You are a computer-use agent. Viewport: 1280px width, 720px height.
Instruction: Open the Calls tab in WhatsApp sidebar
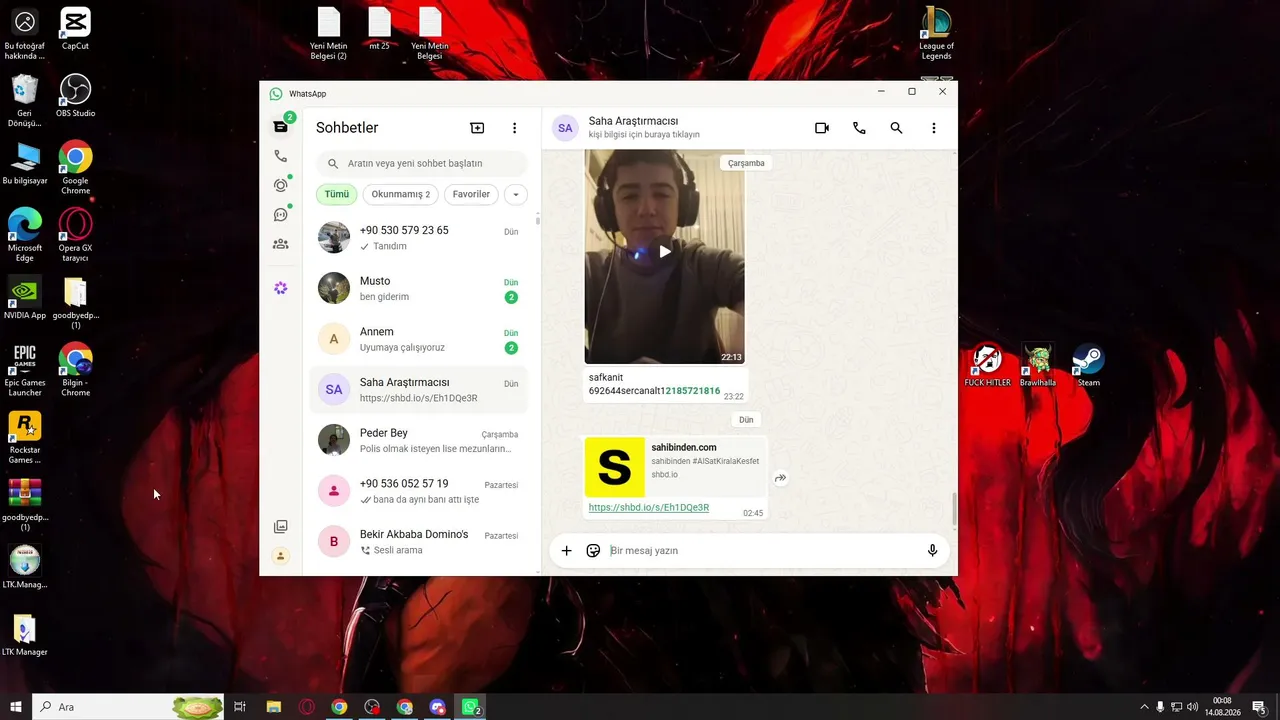[x=281, y=156]
